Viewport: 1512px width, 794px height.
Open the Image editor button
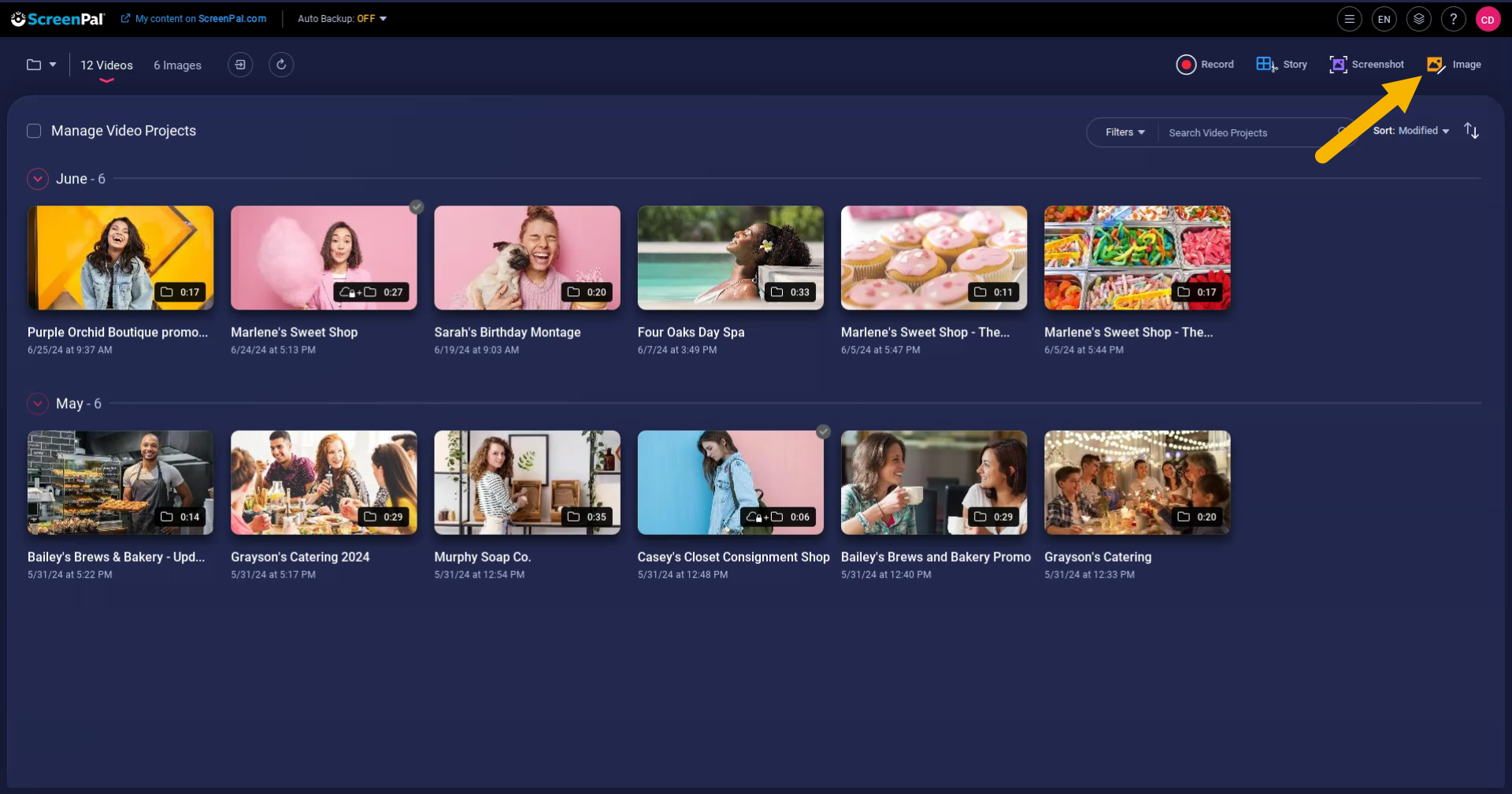[x=1454, y=65]
